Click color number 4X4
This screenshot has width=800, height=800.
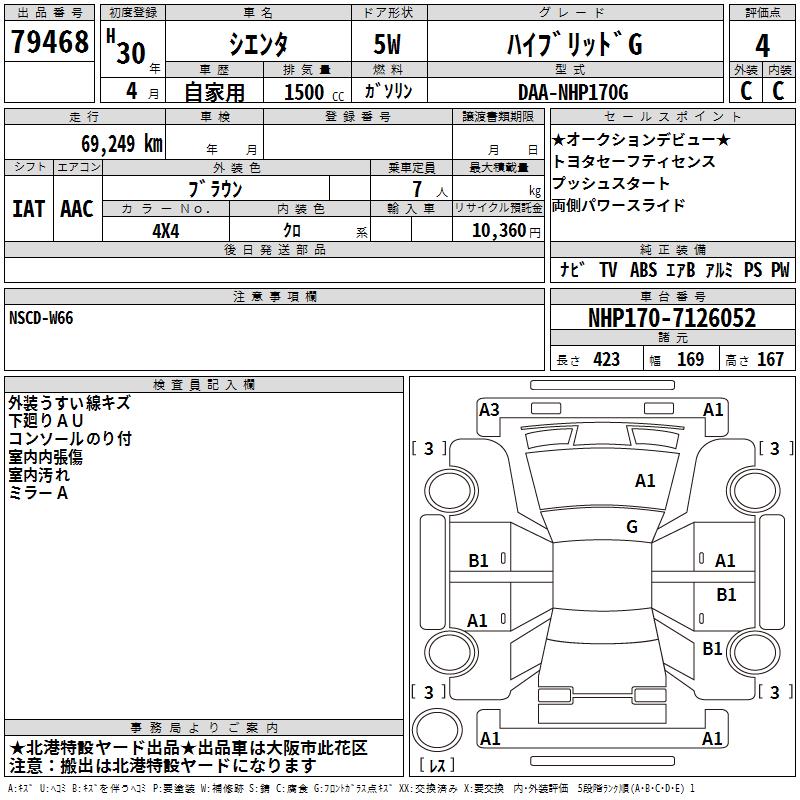166,231
